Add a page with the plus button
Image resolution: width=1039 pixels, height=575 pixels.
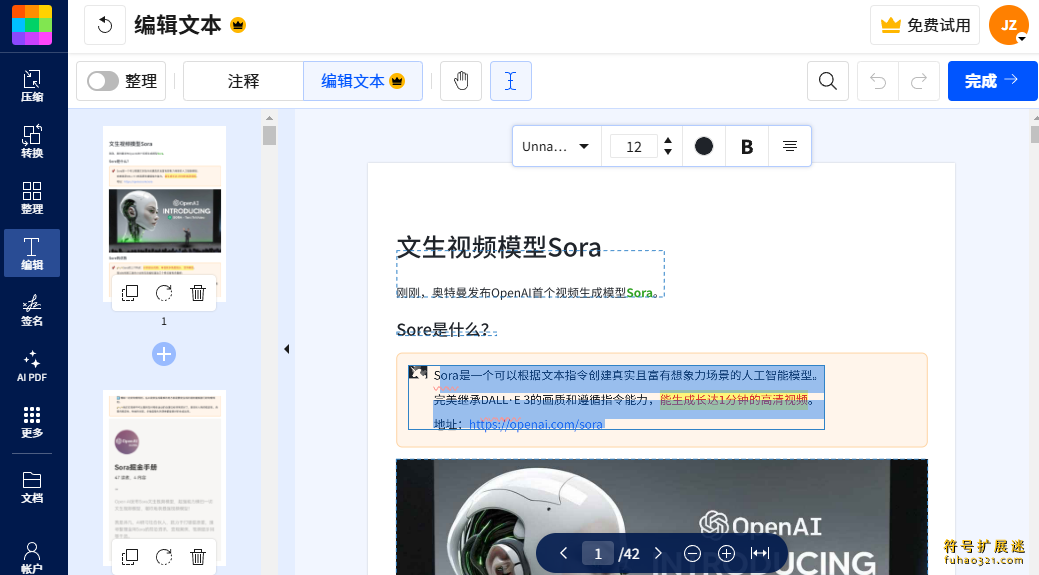pos(164,354)
